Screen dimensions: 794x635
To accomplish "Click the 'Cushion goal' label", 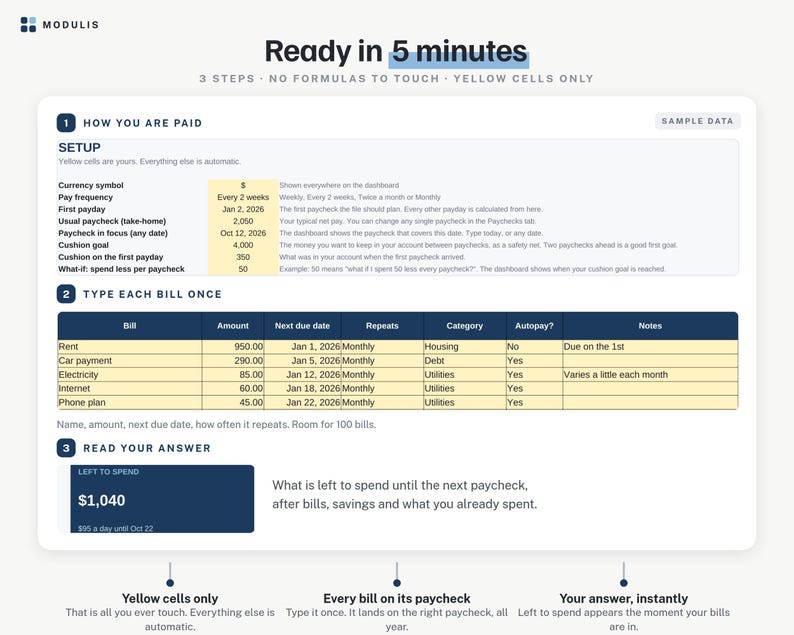I will tap(84, 245).
